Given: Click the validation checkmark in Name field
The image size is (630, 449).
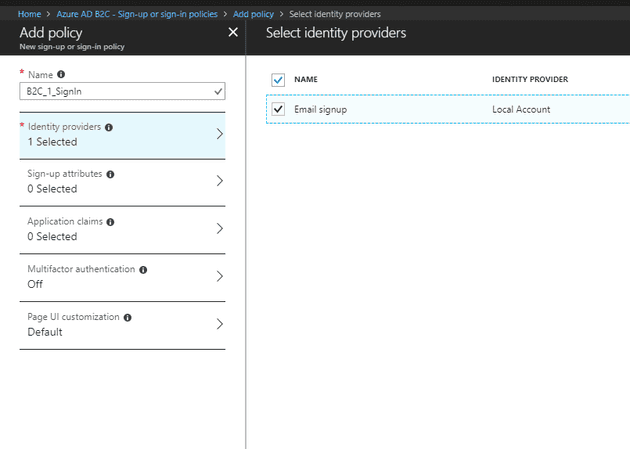Looking at the screenshot, I should coord(218,92).
